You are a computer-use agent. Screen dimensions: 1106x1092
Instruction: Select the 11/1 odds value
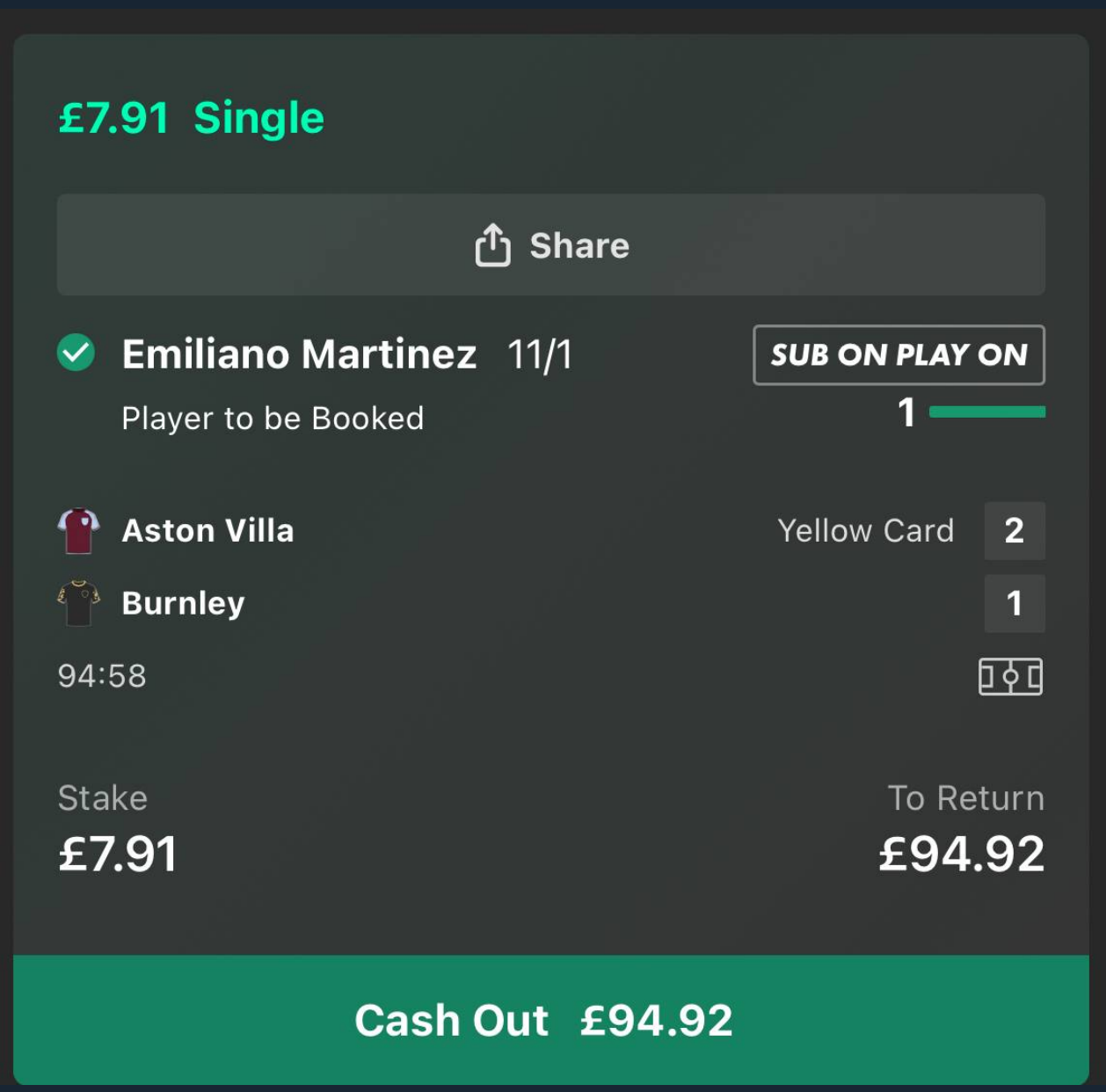coord(540,353)
